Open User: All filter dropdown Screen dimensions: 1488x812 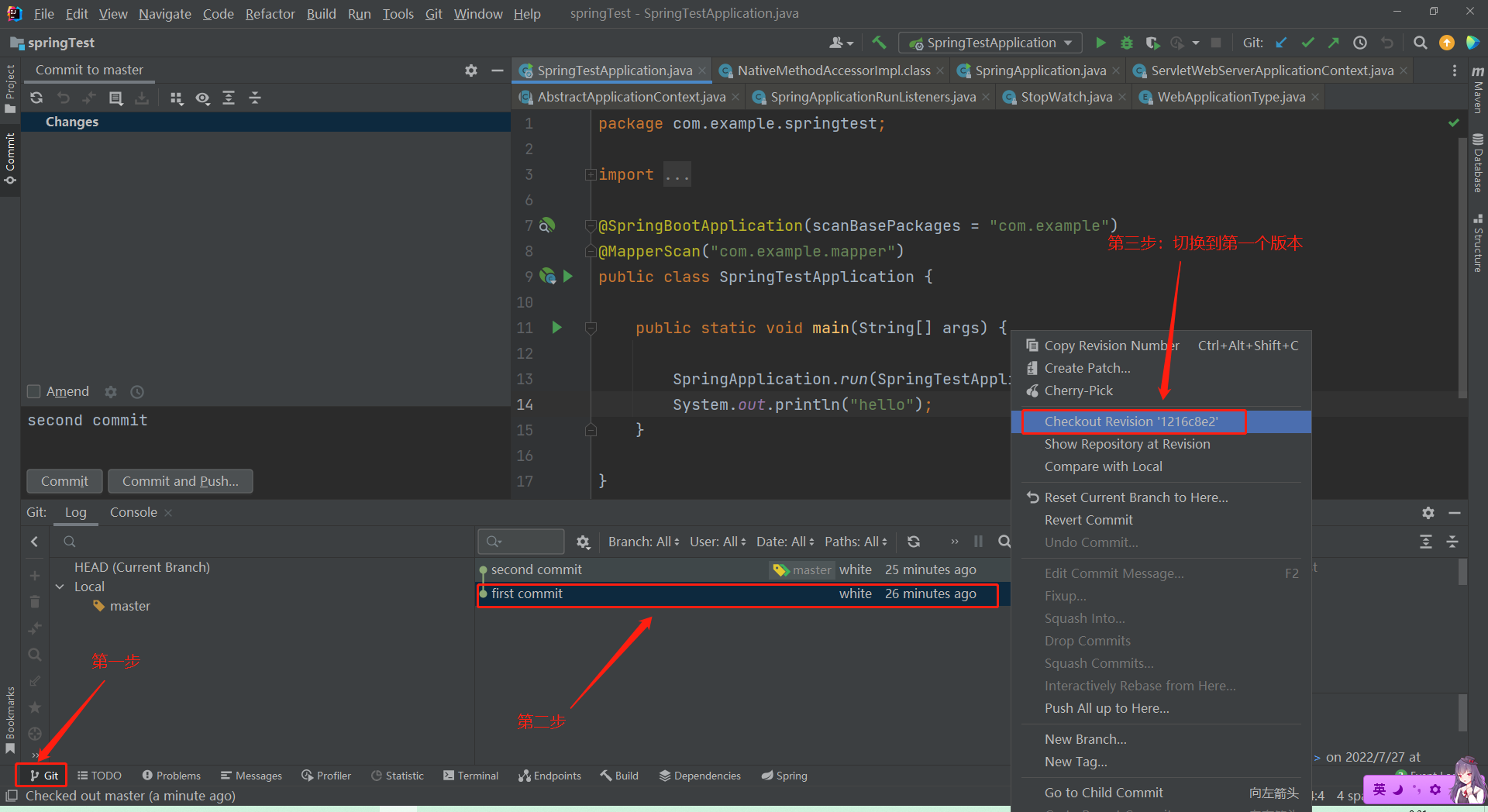pos(718,542)
